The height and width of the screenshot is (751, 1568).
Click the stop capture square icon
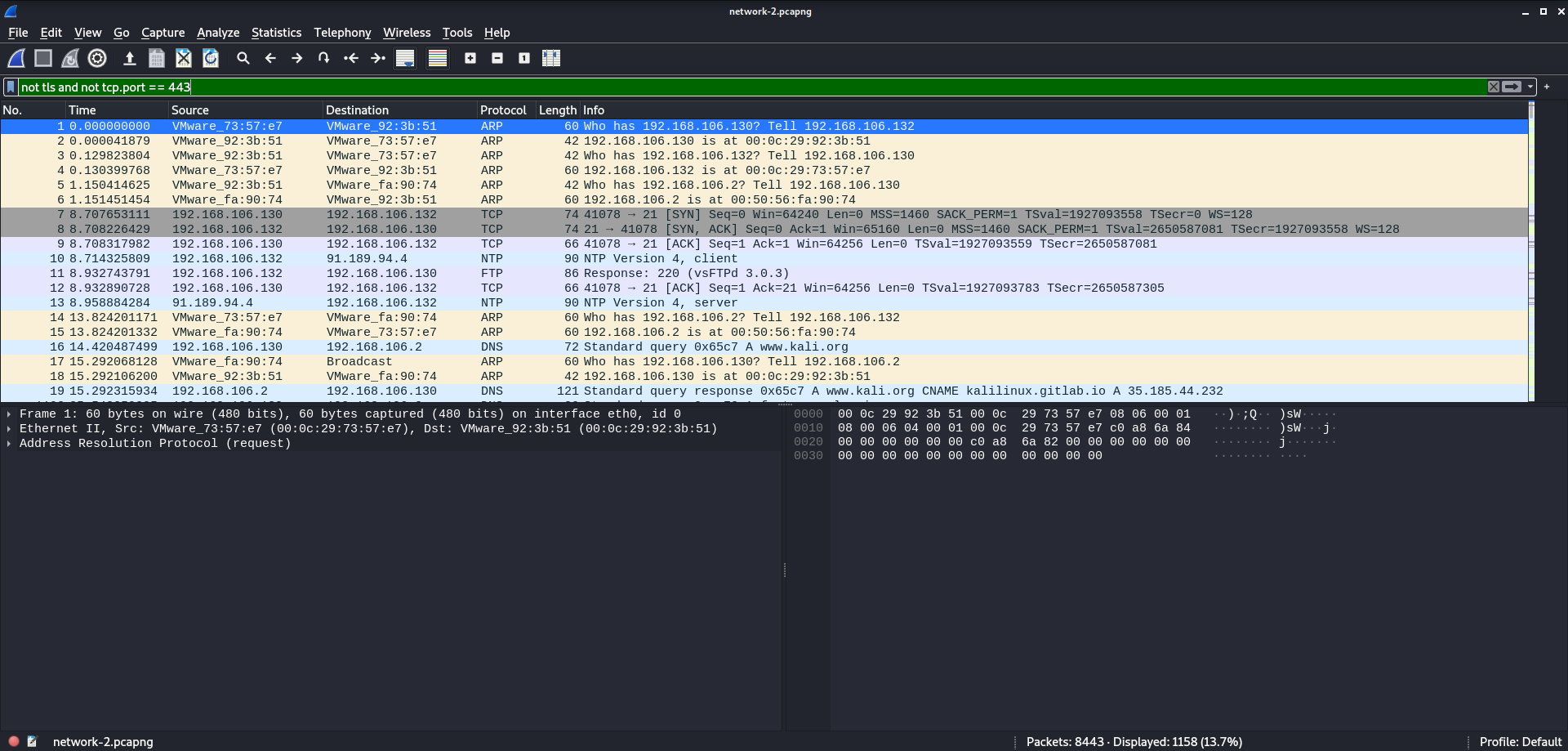43,58
